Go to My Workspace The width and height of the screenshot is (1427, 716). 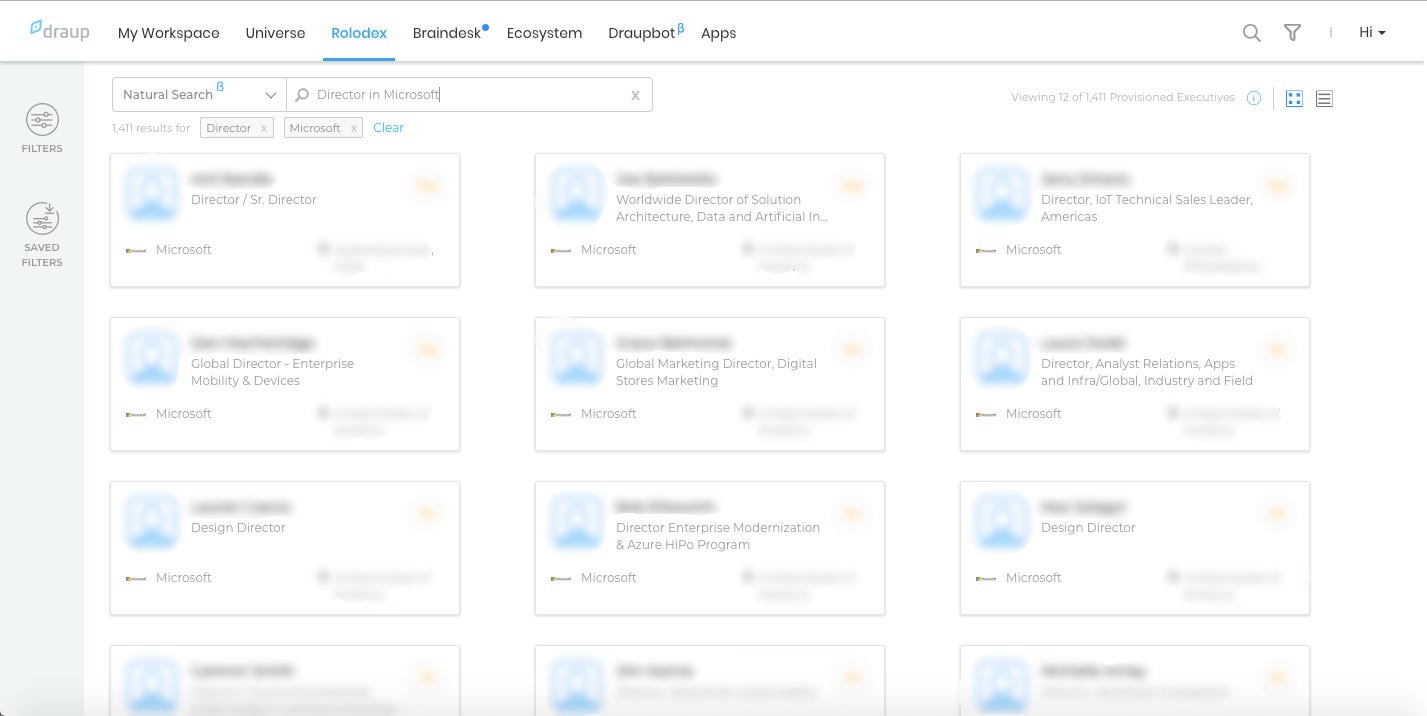tap(168, 33)
